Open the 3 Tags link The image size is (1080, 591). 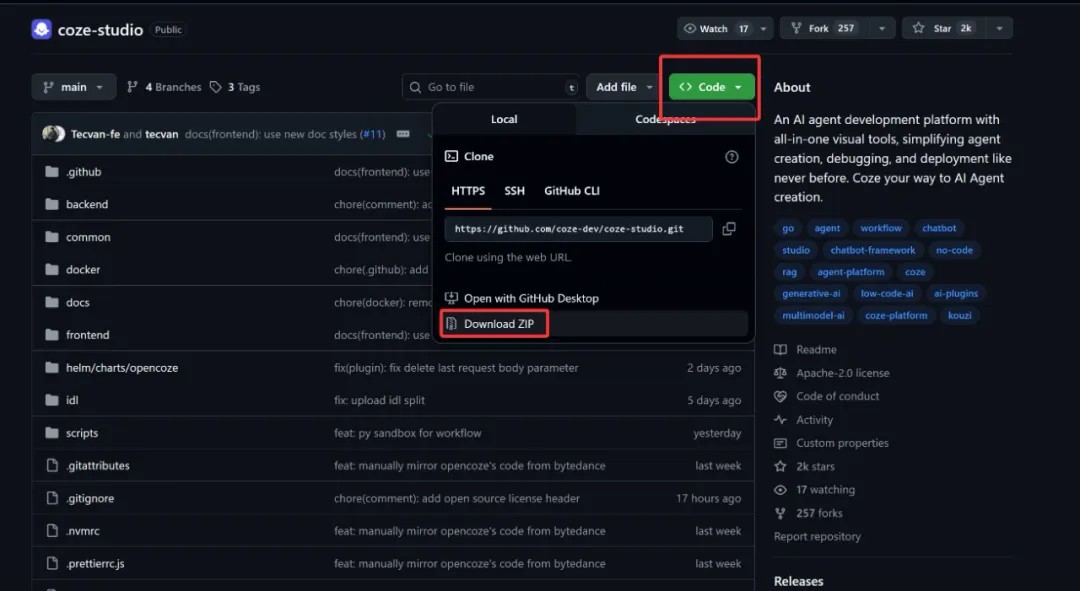(x=235, y=87)
